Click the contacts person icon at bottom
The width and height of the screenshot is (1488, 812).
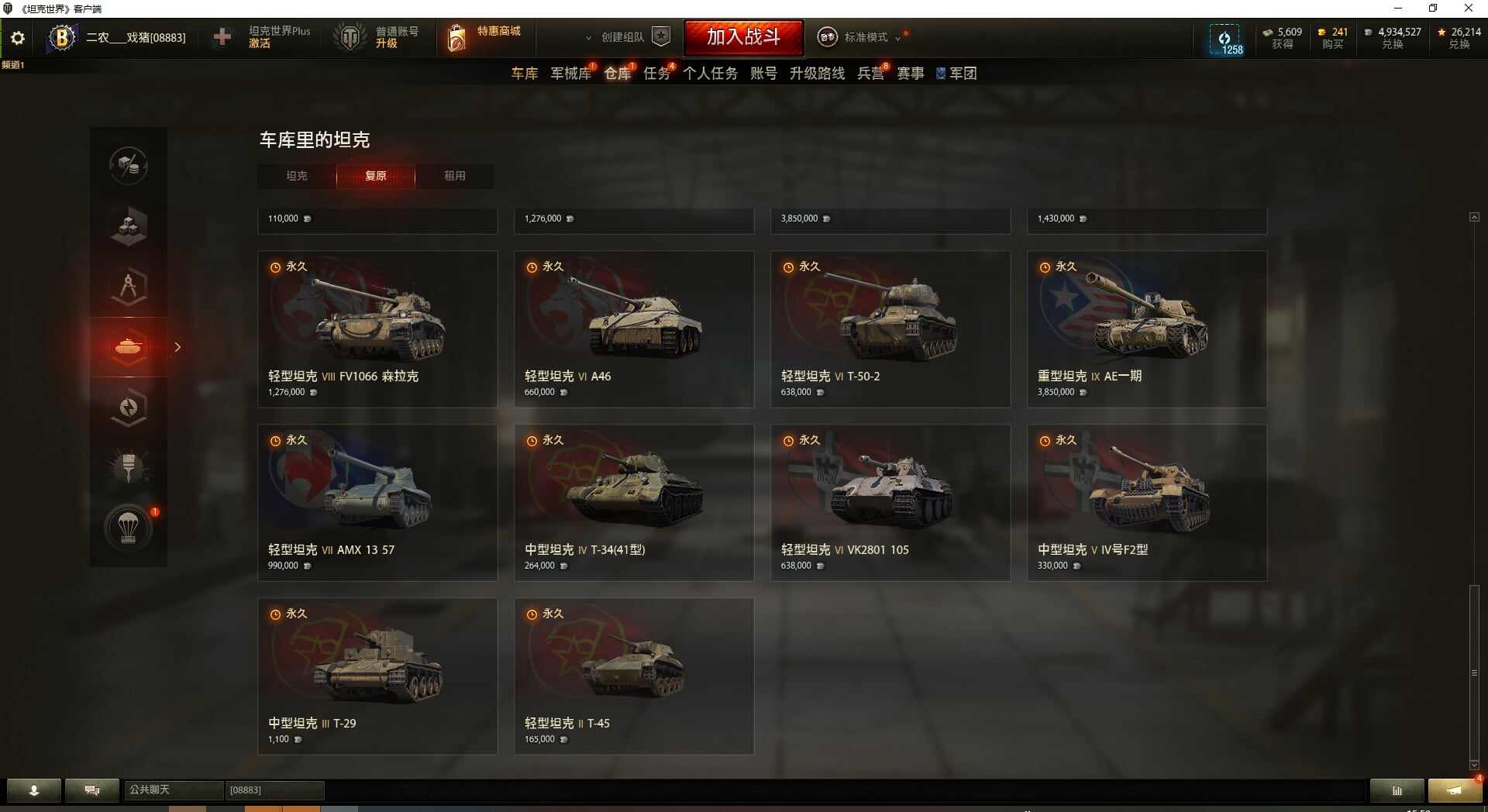click(34, 790)
